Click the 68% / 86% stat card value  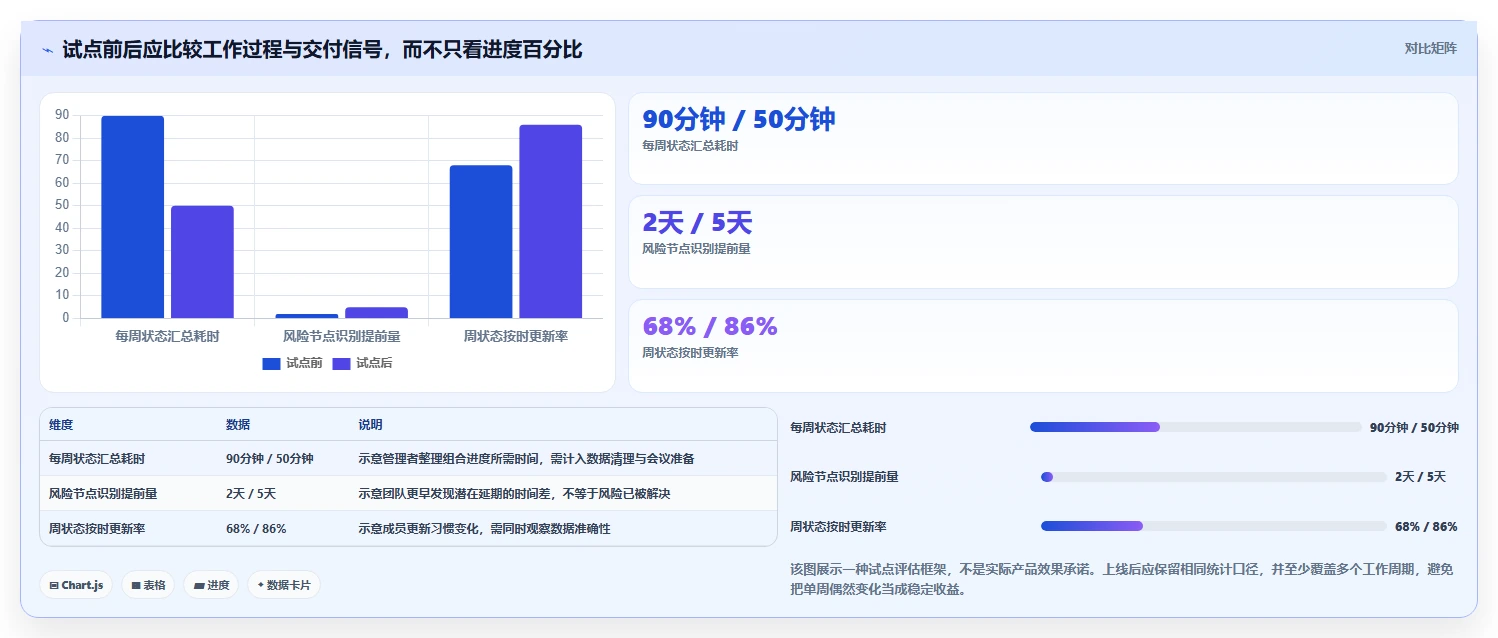pyautogui.click(x=710, y=326)
